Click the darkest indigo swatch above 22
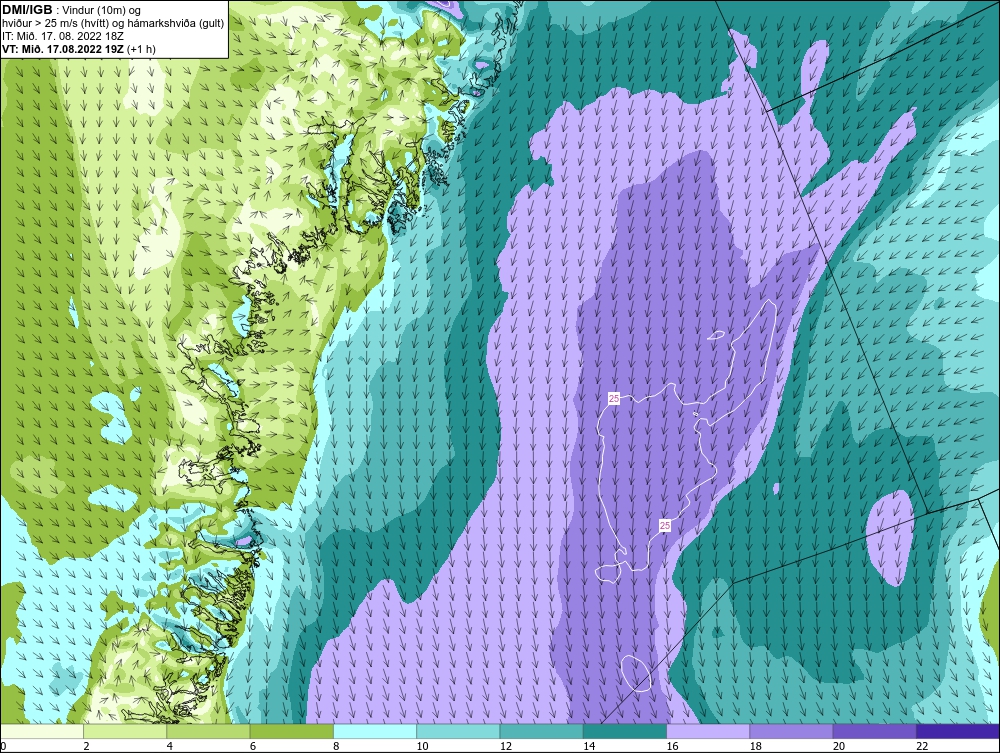This screenshot has height=753, width=1000. click(x=958, y=731)
